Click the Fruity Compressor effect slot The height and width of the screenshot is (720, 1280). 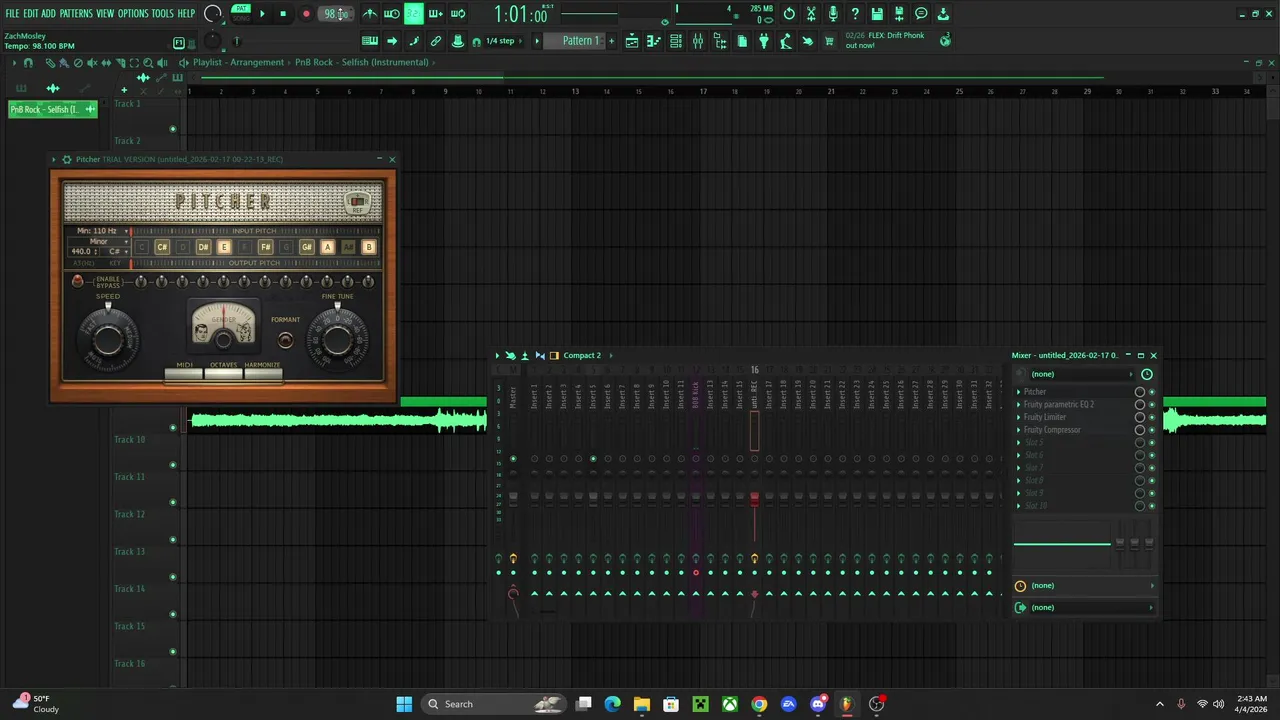pyautogui.click(x=1052, y=430)
